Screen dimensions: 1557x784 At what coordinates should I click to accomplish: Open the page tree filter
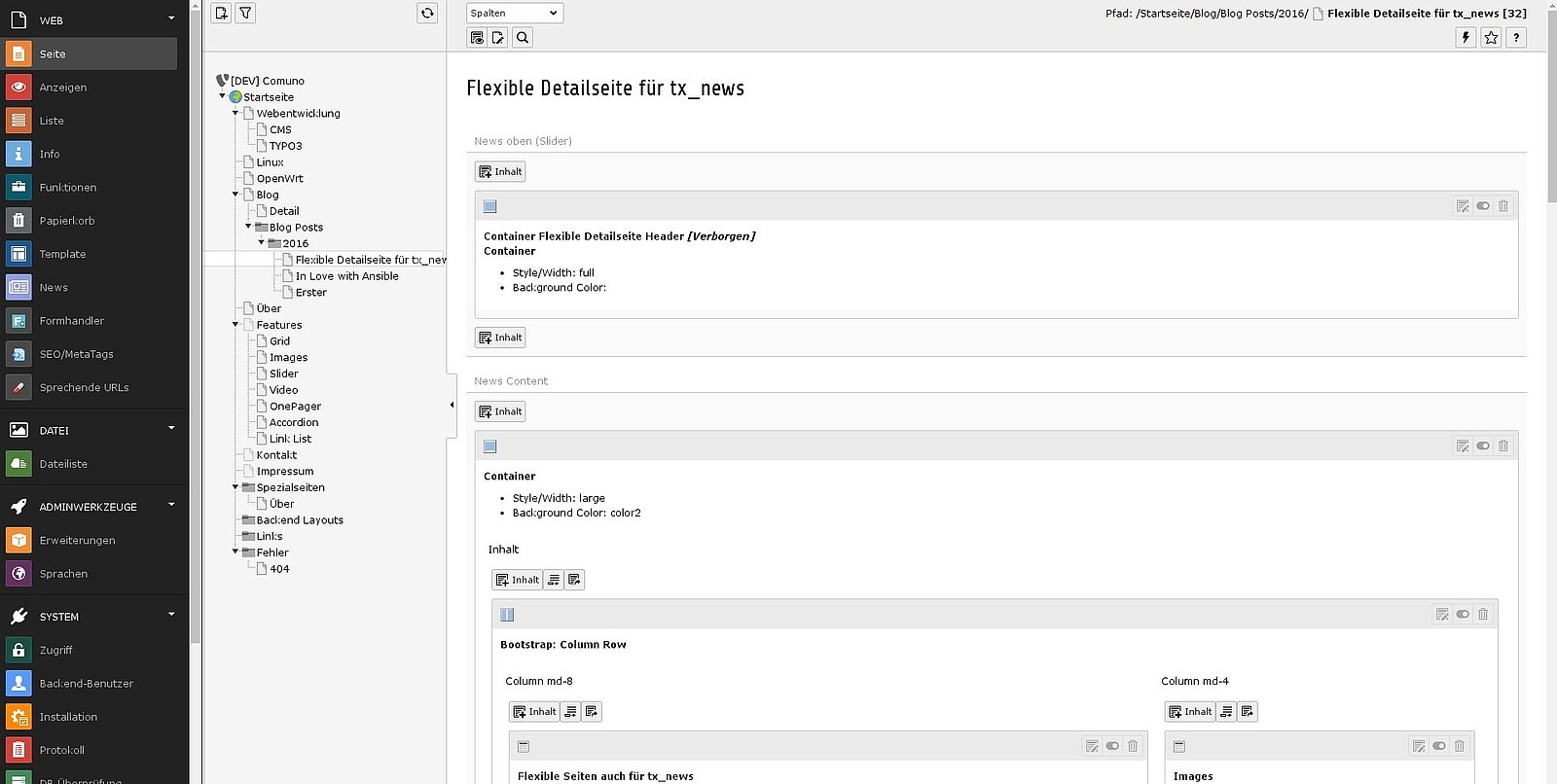pyautogui.click(x=246, y=13)
